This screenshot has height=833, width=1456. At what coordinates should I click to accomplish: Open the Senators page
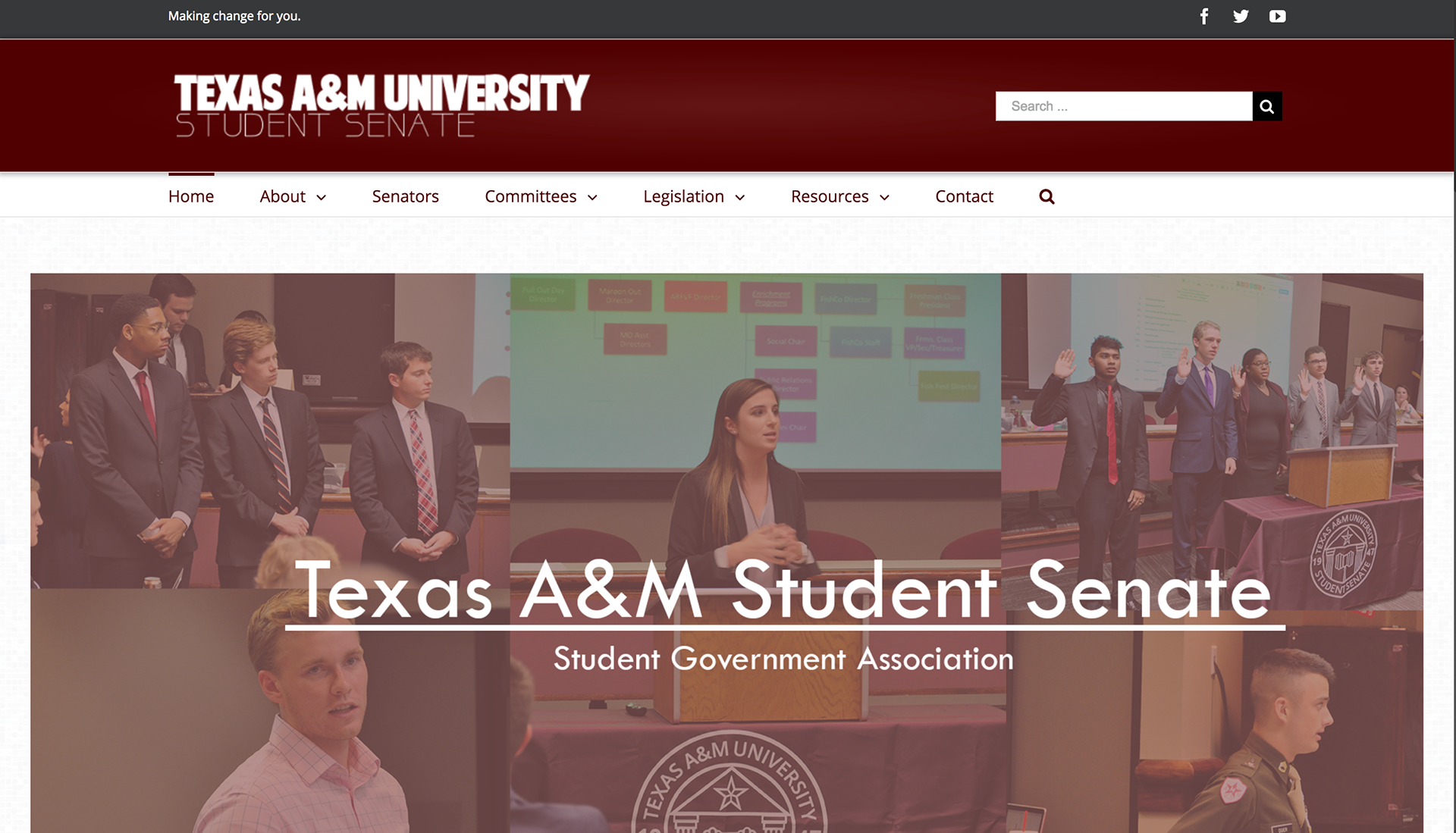(x=405, y=196)
